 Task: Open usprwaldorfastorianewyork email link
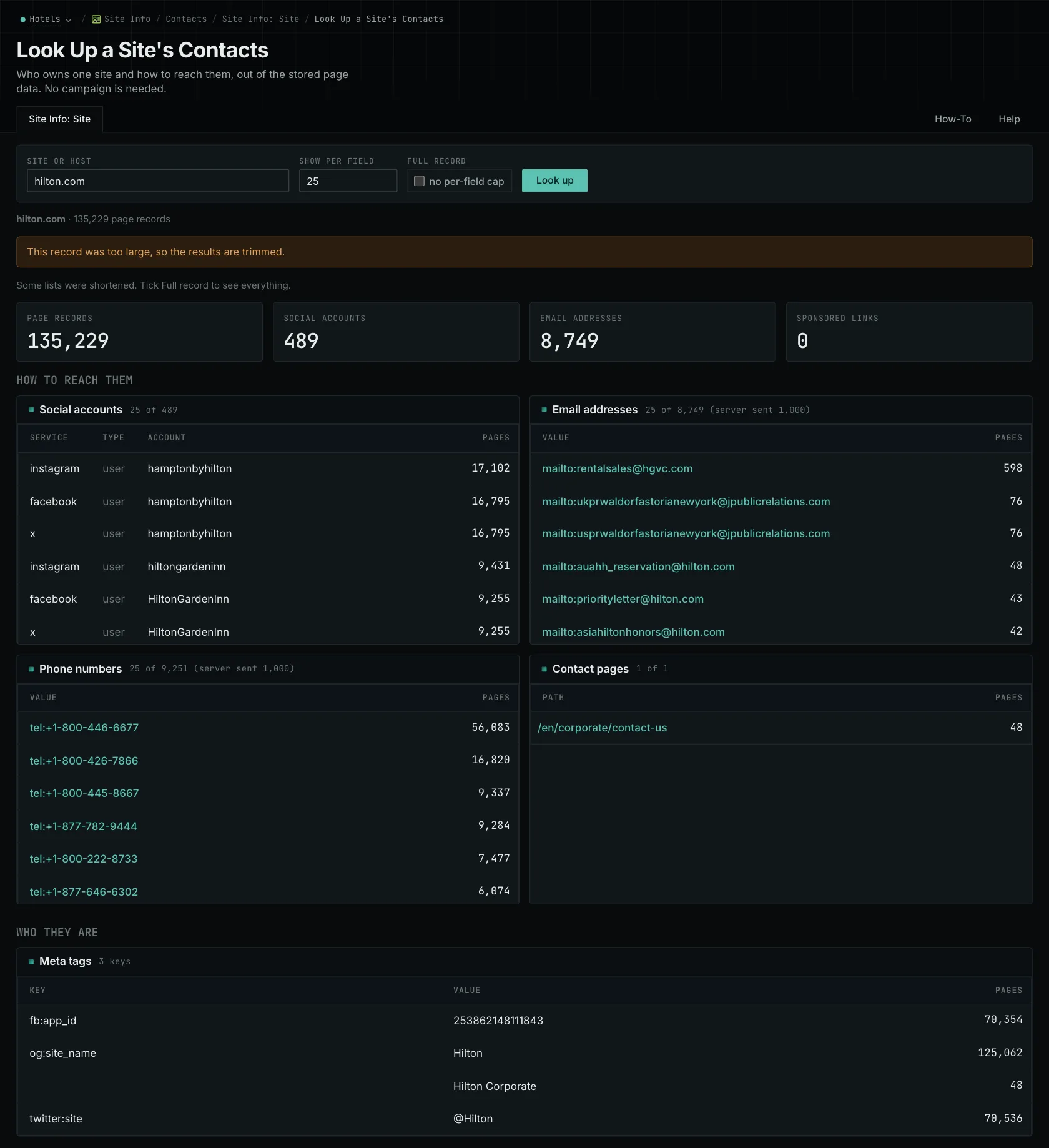(686, 533)
